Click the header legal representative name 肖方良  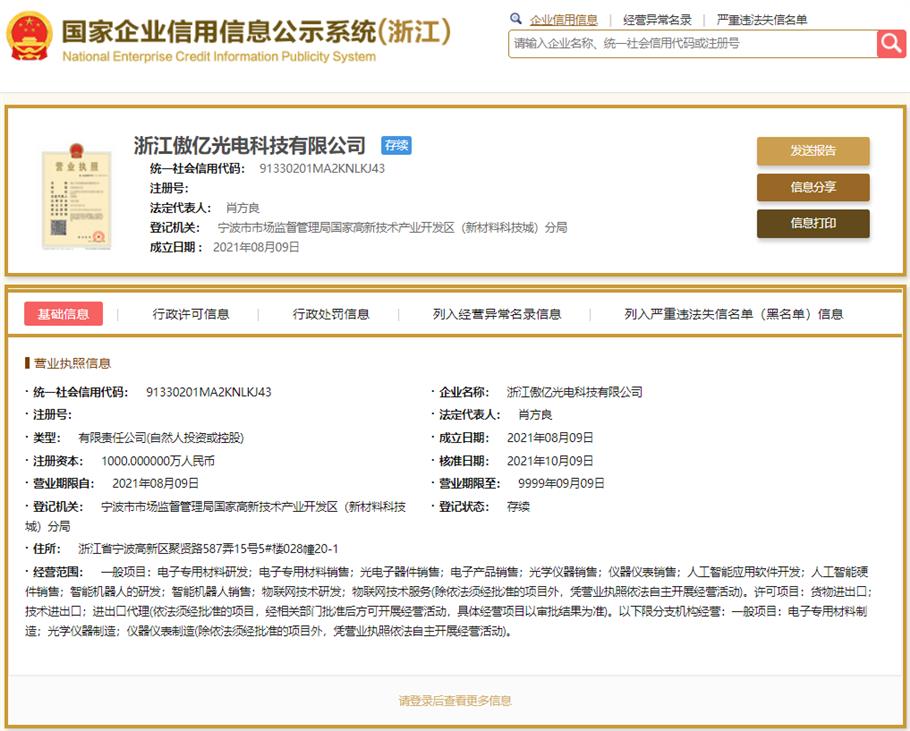[243, 208]
